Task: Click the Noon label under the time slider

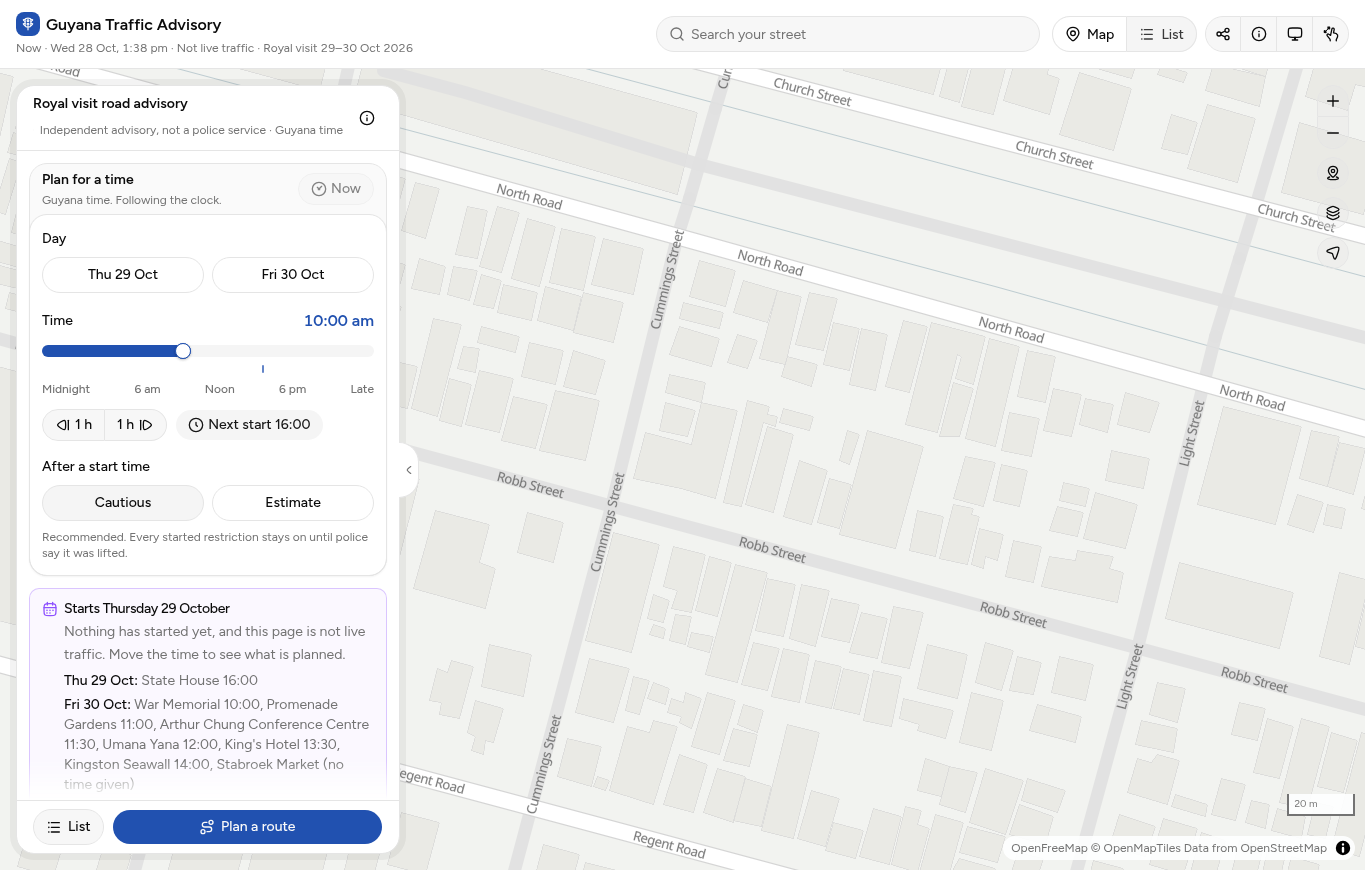Action: tap(220, 389)
